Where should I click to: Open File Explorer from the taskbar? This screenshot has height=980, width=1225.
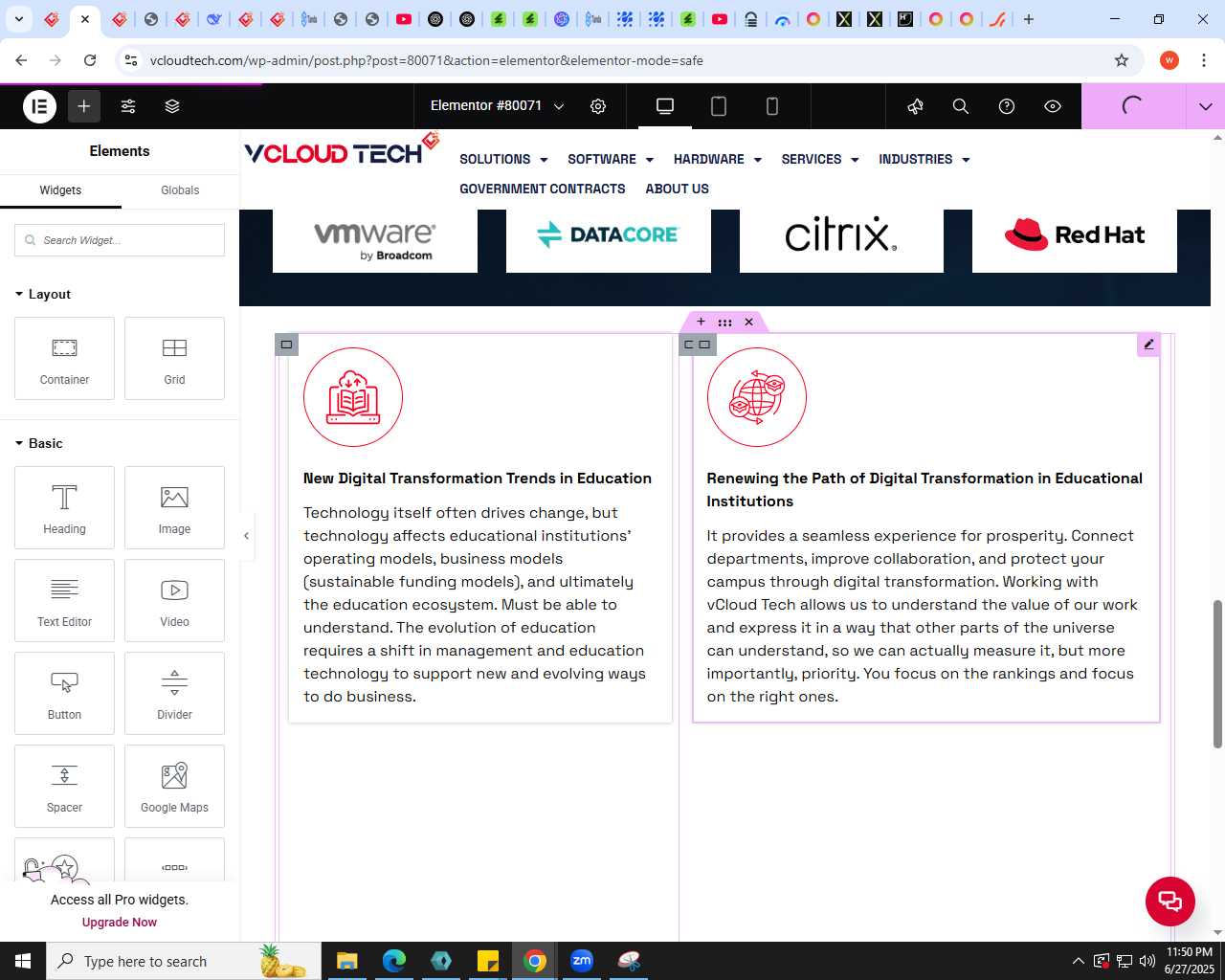346,961
